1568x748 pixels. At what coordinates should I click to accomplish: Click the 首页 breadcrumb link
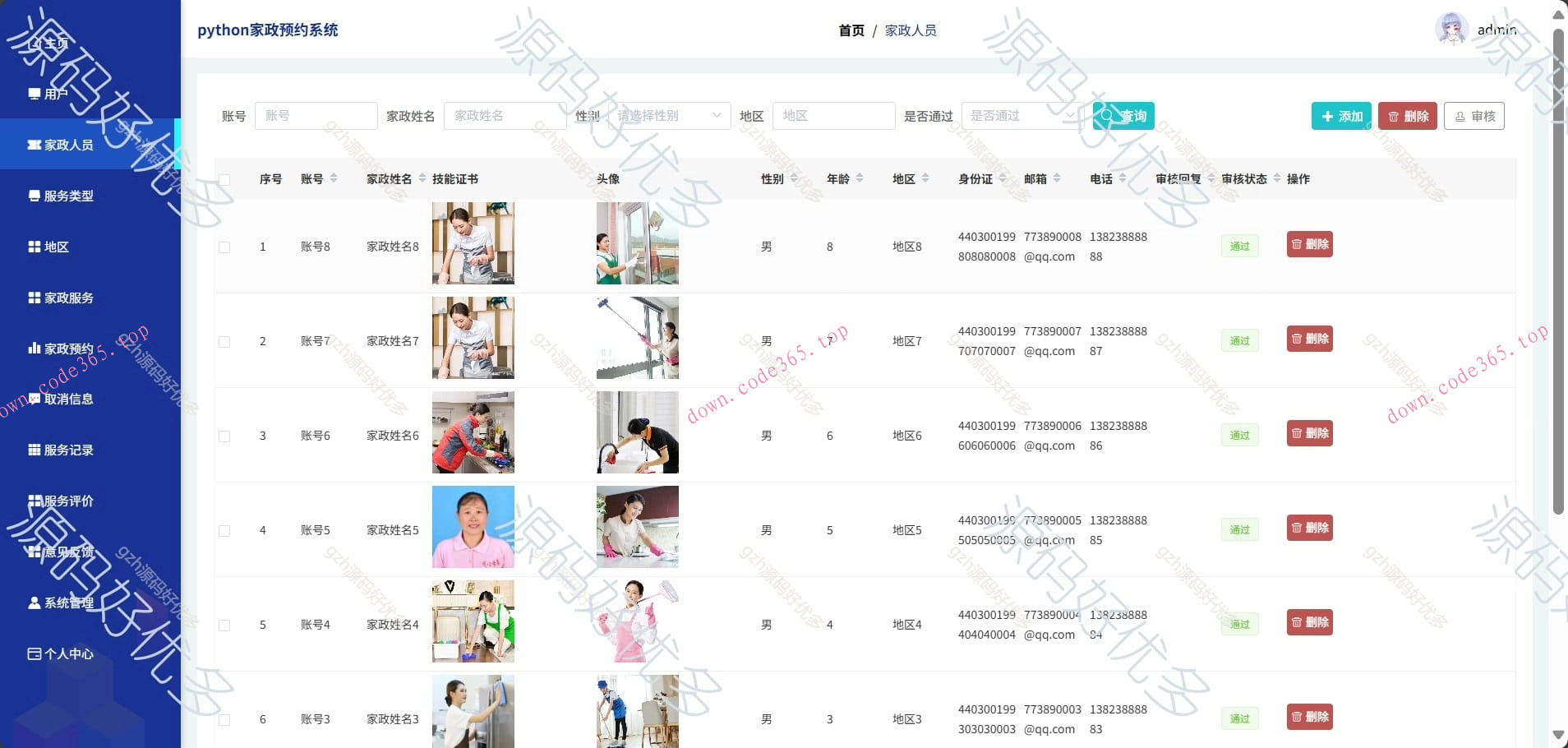851,30
